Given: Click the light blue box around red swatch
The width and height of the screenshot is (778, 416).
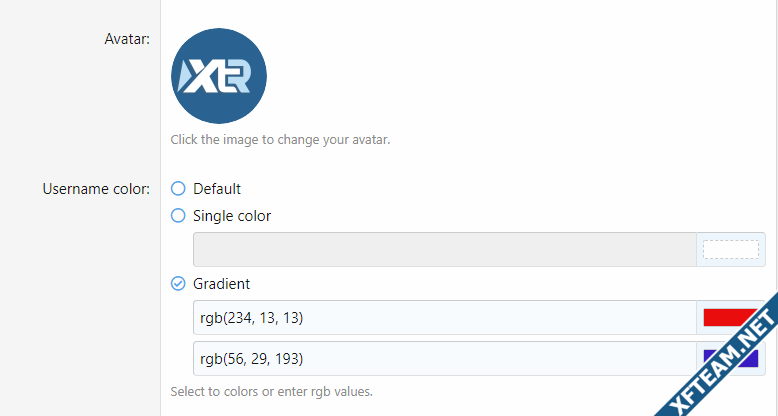Looking at the screenshot, I should point(731,317).
